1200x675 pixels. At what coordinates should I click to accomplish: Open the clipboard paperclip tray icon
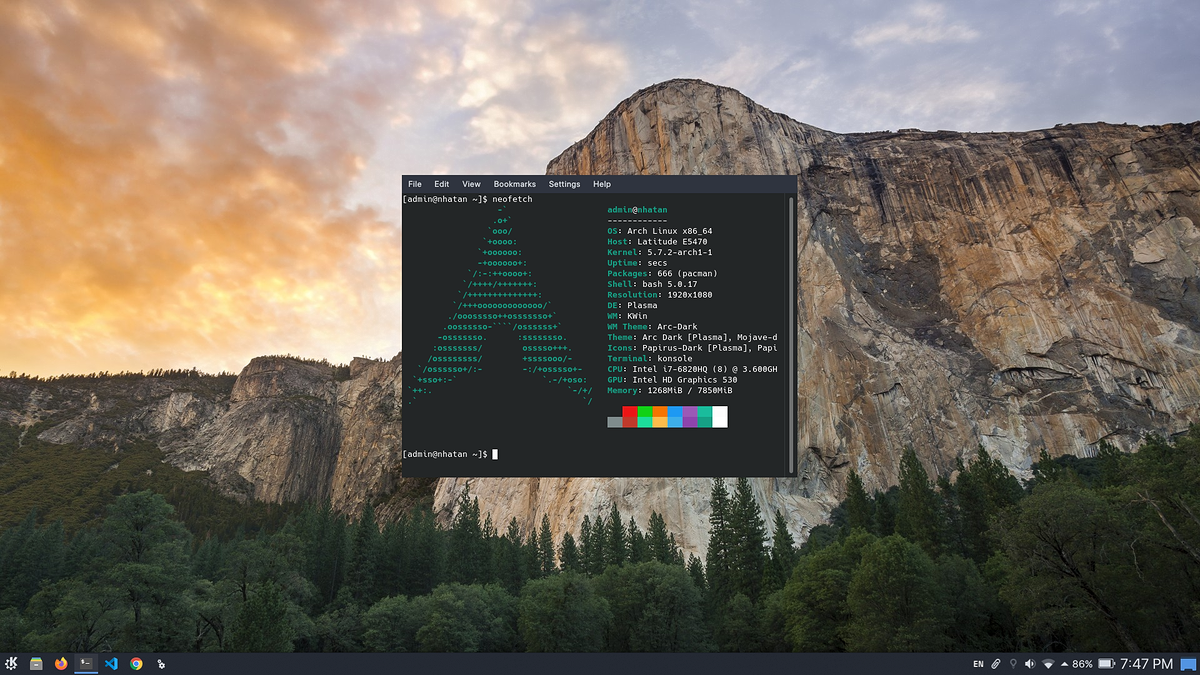(x=996, y=664)
